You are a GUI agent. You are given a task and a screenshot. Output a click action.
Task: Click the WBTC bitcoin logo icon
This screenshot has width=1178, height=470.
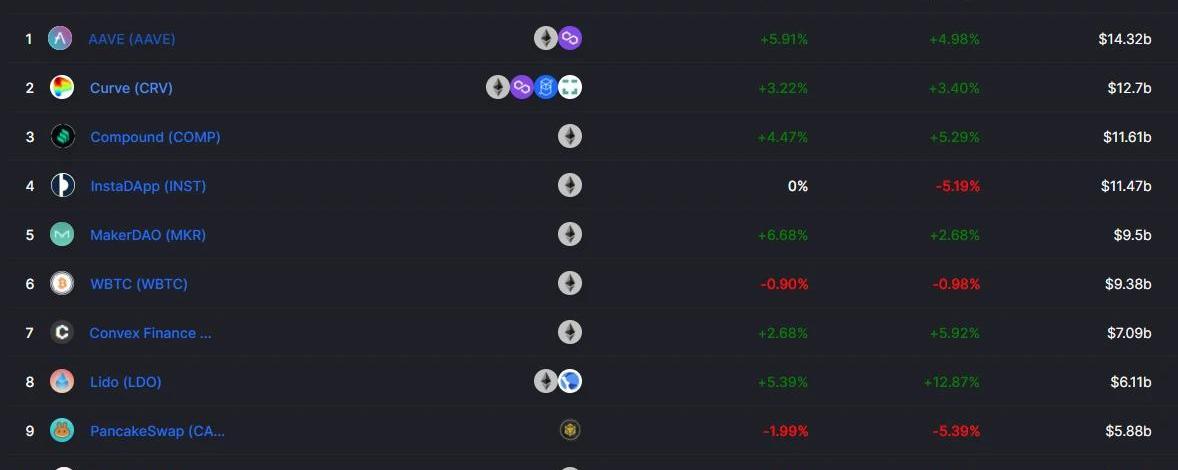(62, 284)
